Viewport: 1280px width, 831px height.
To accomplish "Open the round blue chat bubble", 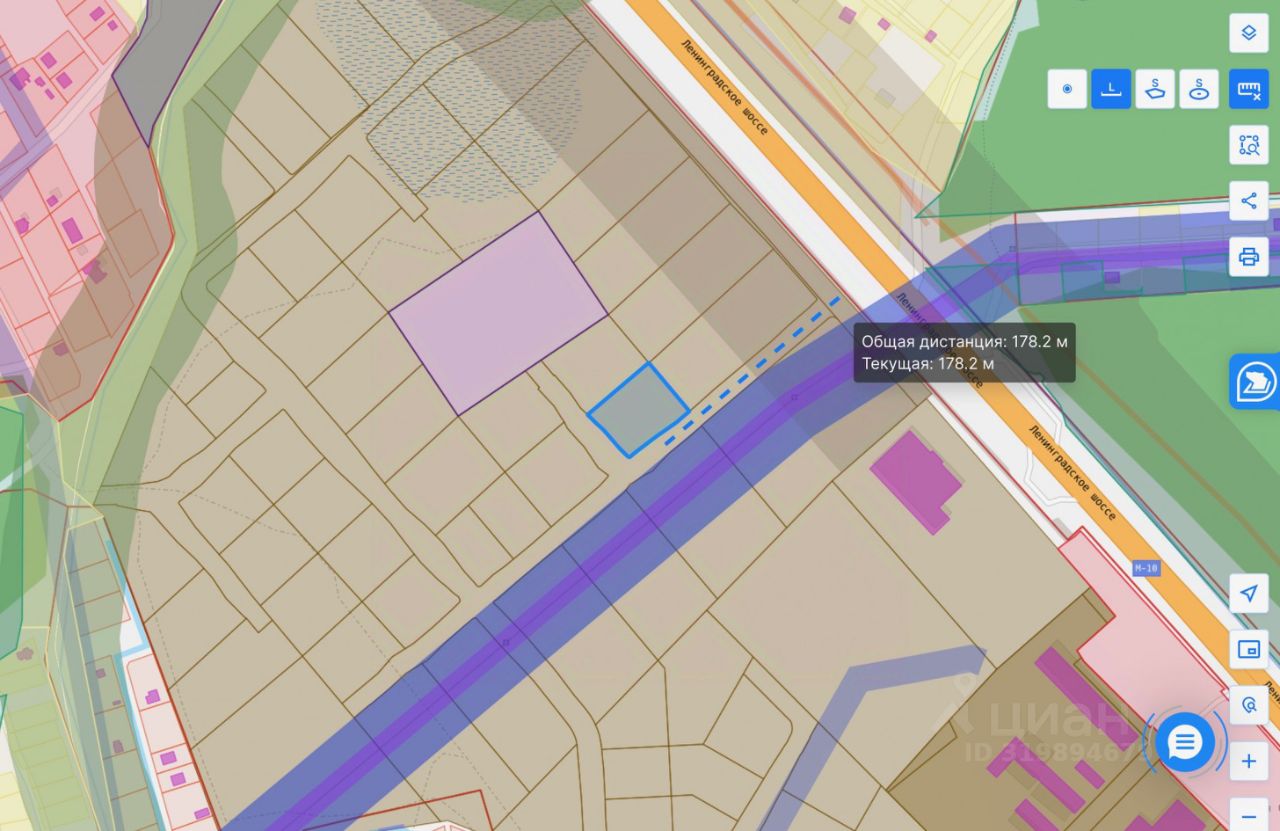I will click(1185, 743).
